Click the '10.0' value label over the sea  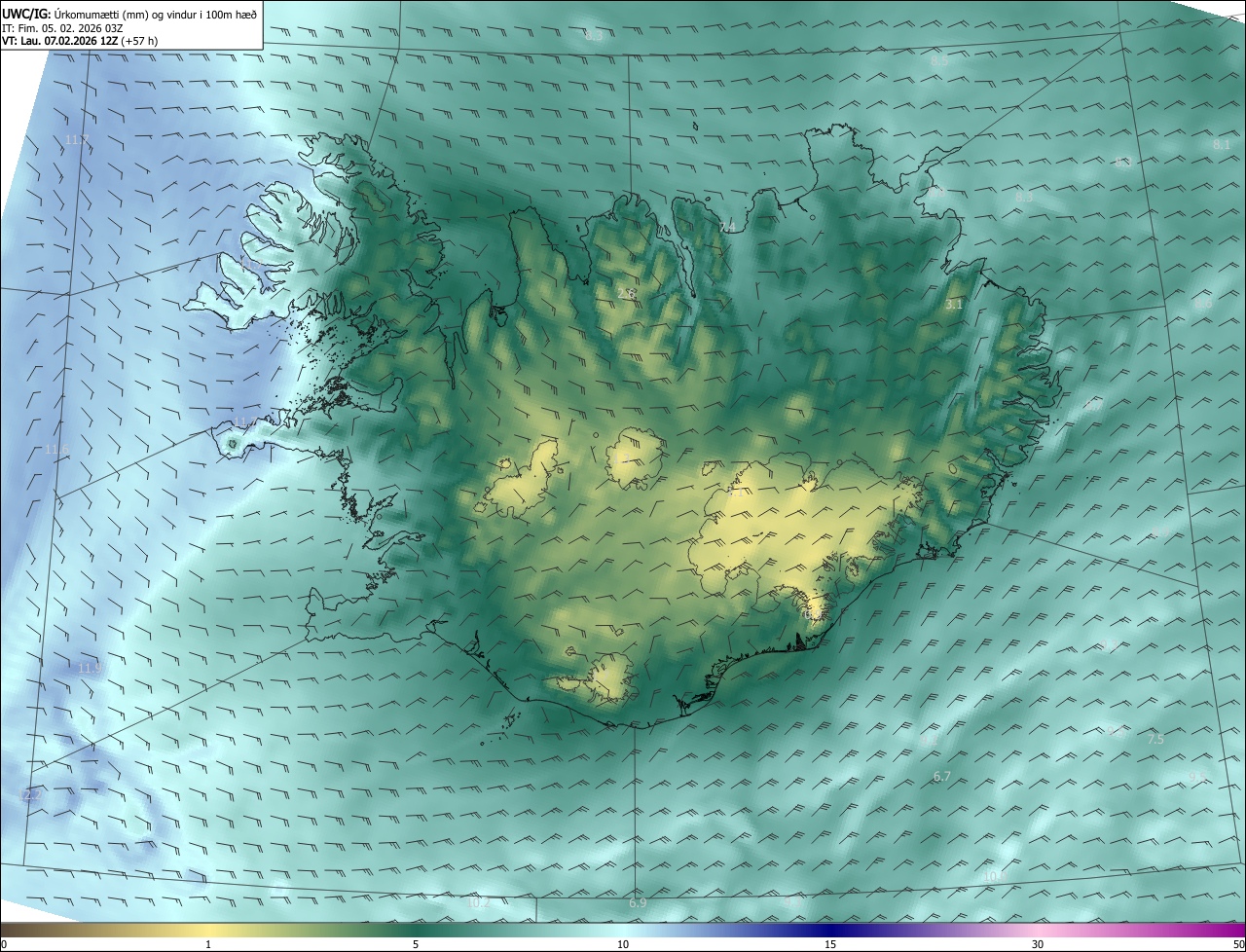[x=994, y=877]
